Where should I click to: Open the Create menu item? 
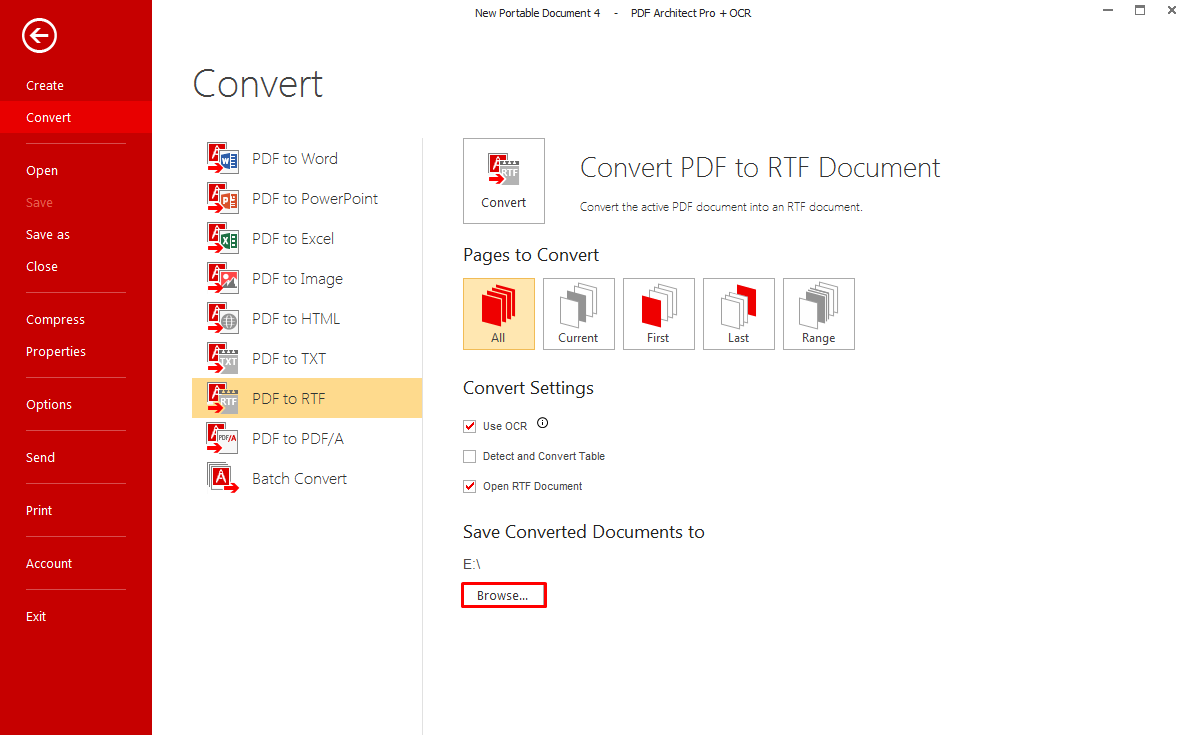pos(45,86)
